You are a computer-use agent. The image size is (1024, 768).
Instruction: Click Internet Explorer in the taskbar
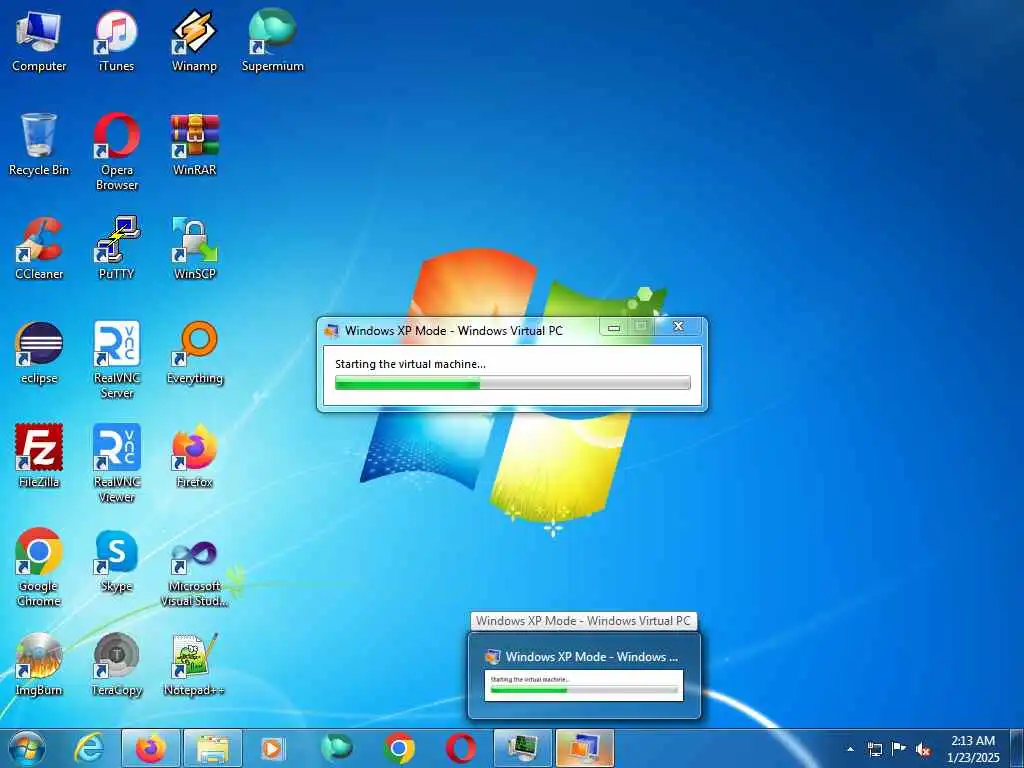pyautogui.click(x=88, y=749)
